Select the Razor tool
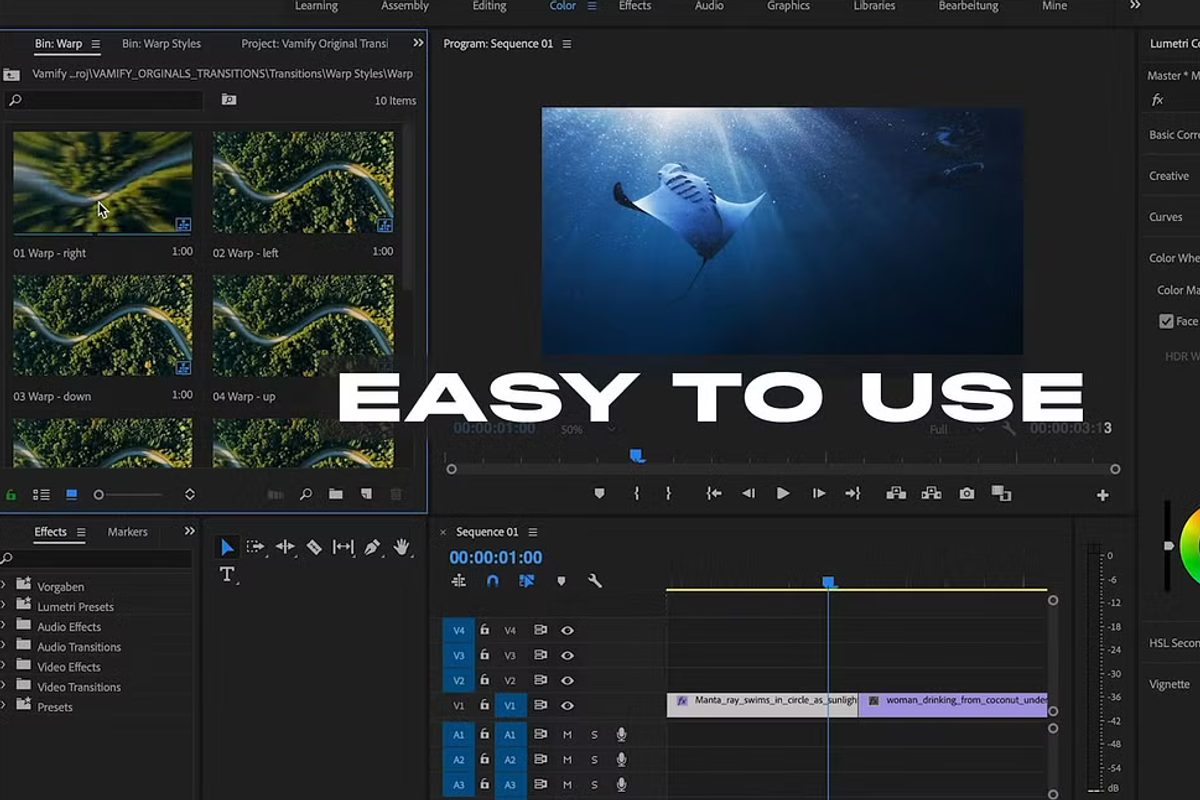 click(x=314, y=547)
